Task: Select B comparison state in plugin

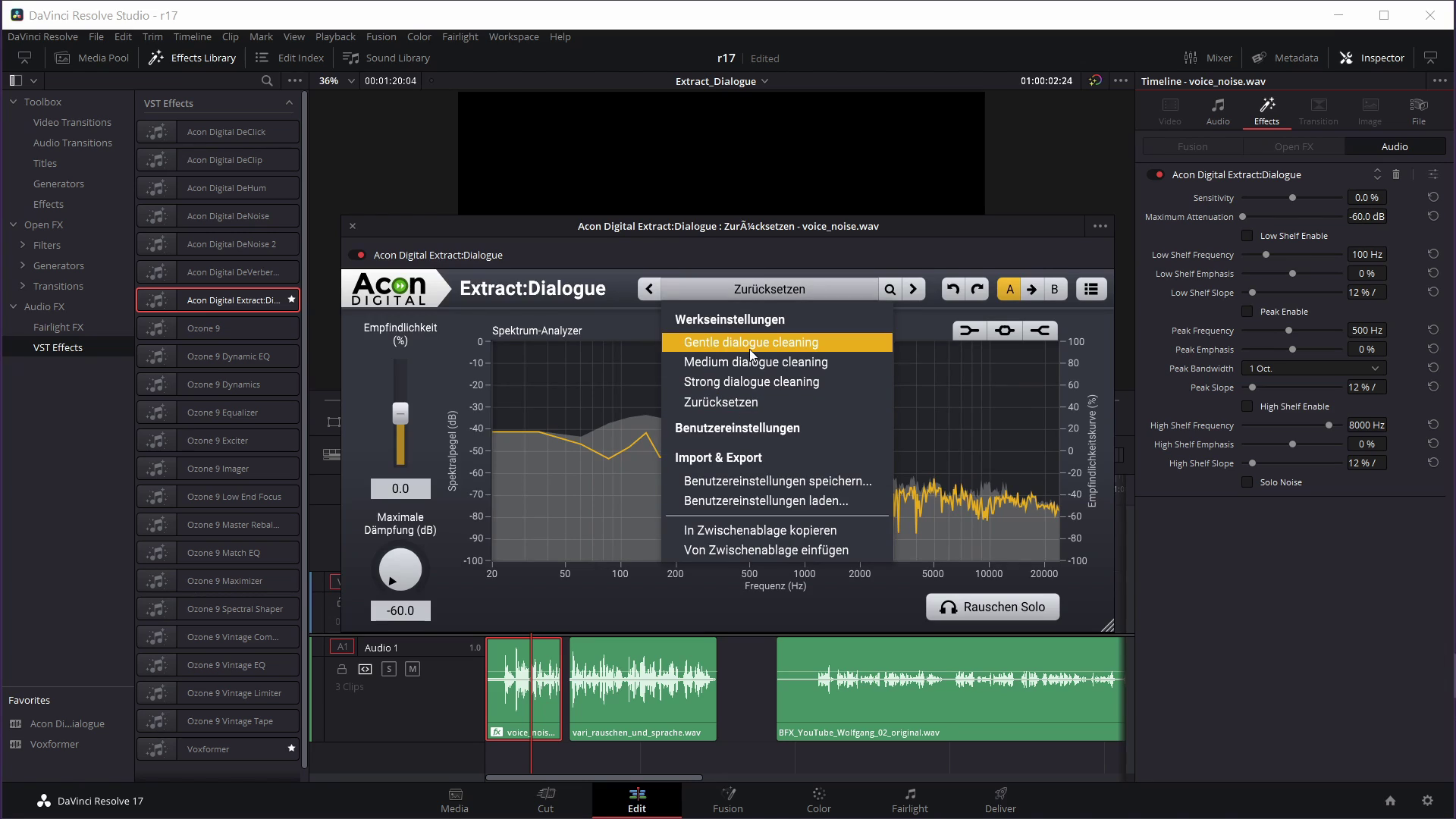Action: tap(1054, 289)
